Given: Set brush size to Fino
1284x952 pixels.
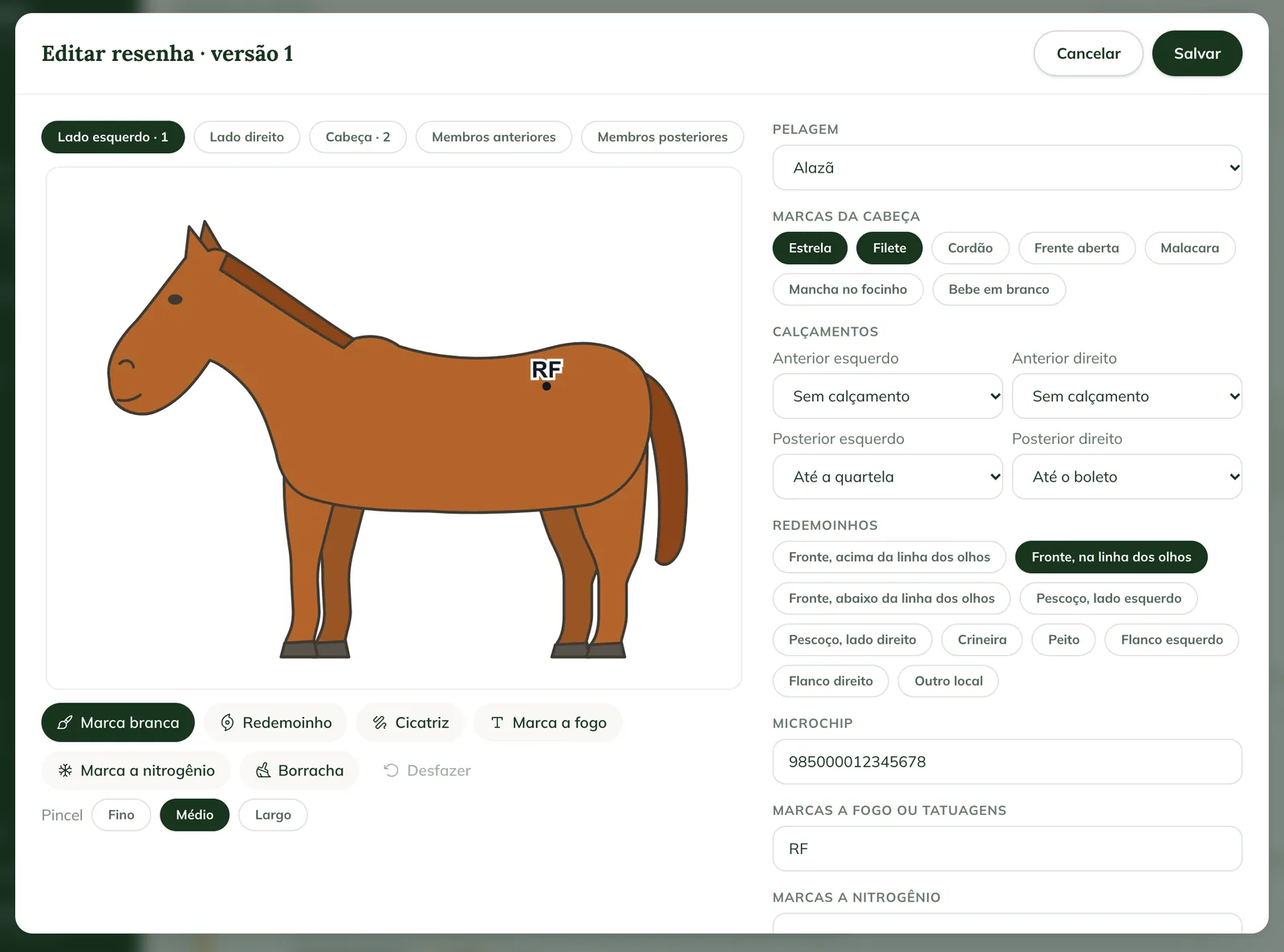Looking at the screenshot, I should (121, 815).
